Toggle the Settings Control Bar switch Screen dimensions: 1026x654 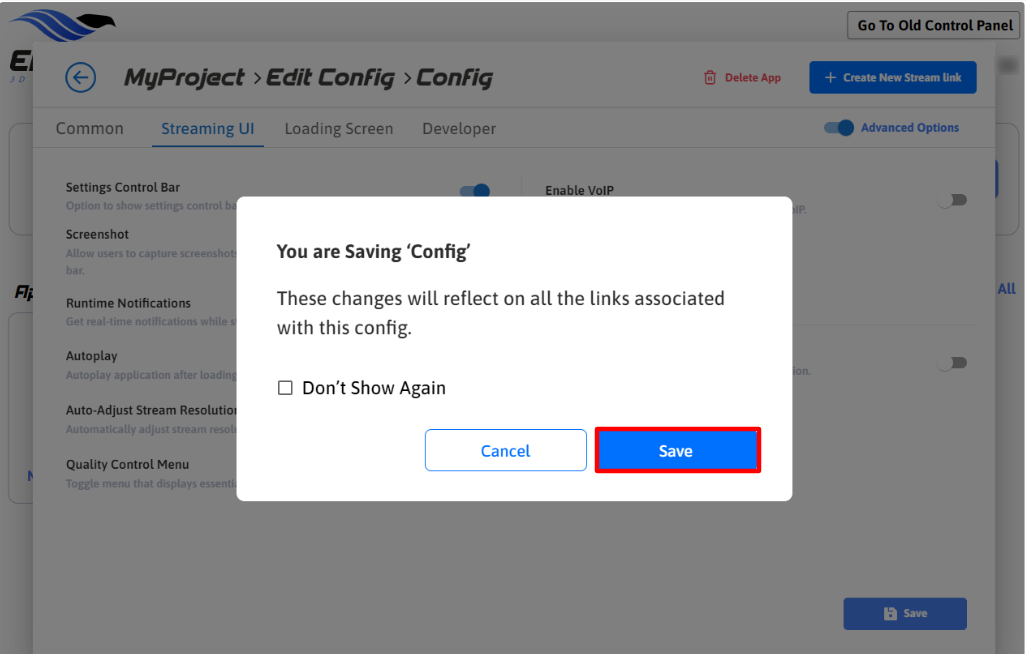[475, 190]
